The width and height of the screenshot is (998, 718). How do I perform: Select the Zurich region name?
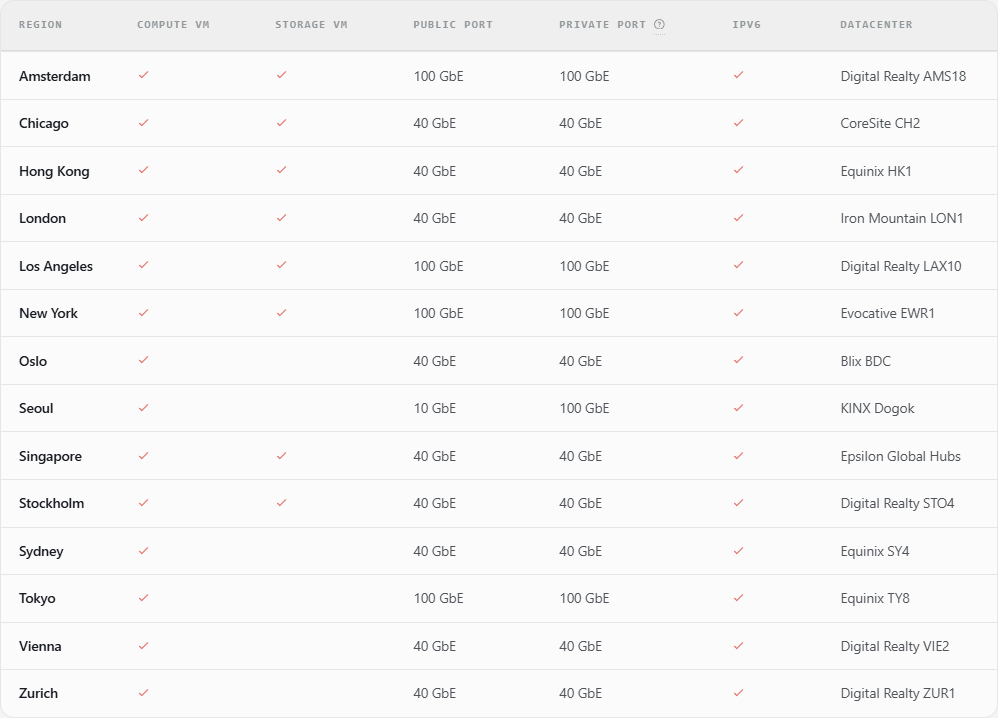point(38,693)
